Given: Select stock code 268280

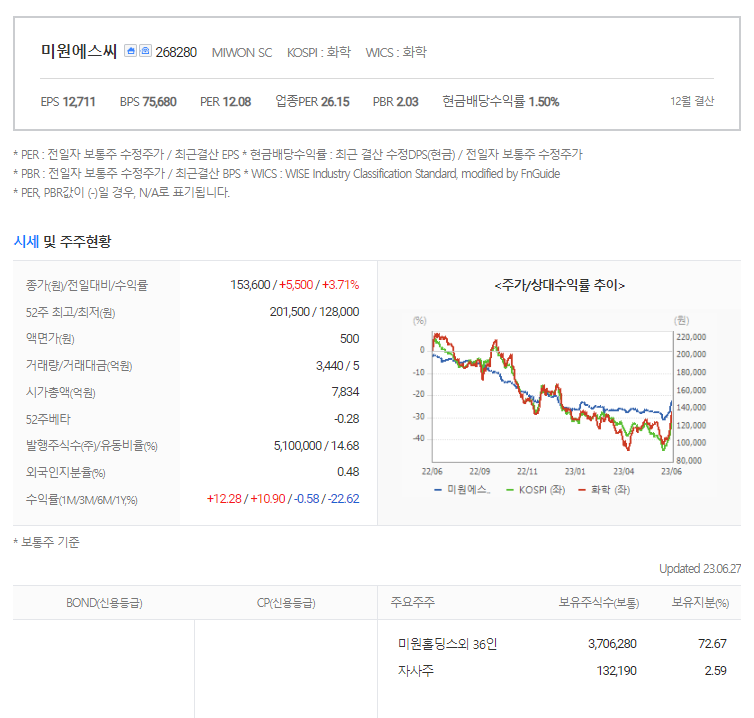Looking at the screenshot, I should pos(176,52).
